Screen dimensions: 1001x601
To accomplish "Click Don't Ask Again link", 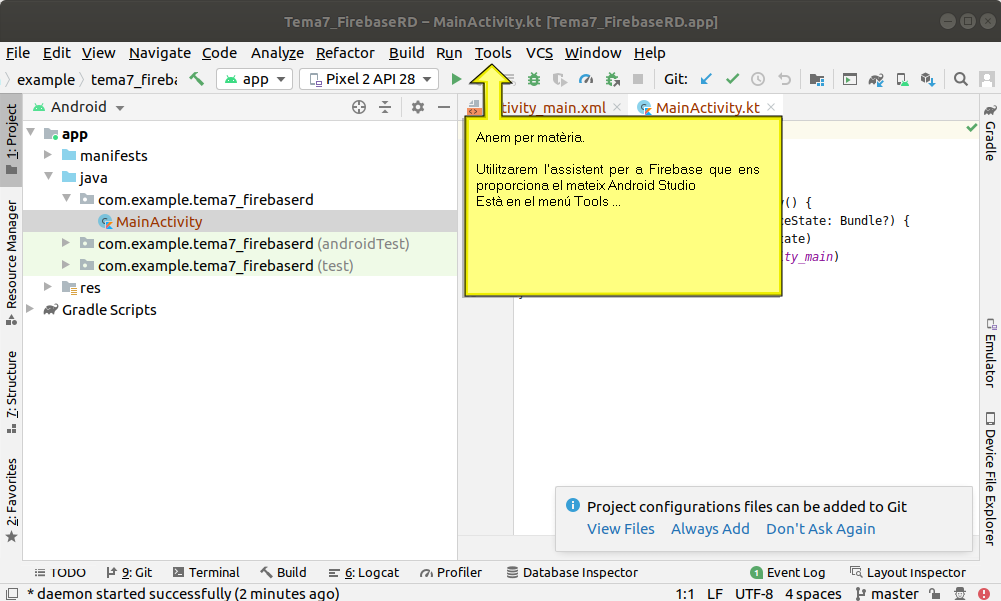I will click(x=820, y=529).
